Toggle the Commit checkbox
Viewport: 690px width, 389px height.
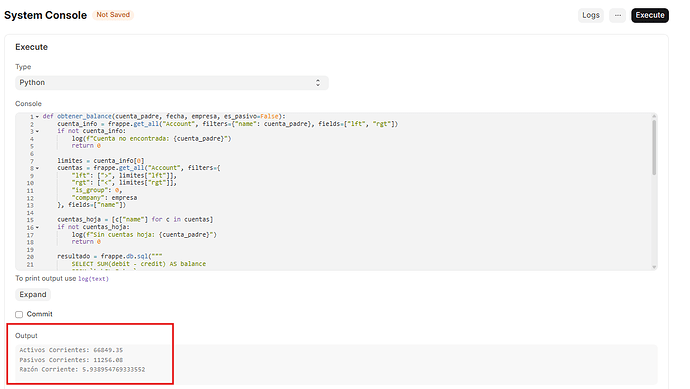pos(19,314)
